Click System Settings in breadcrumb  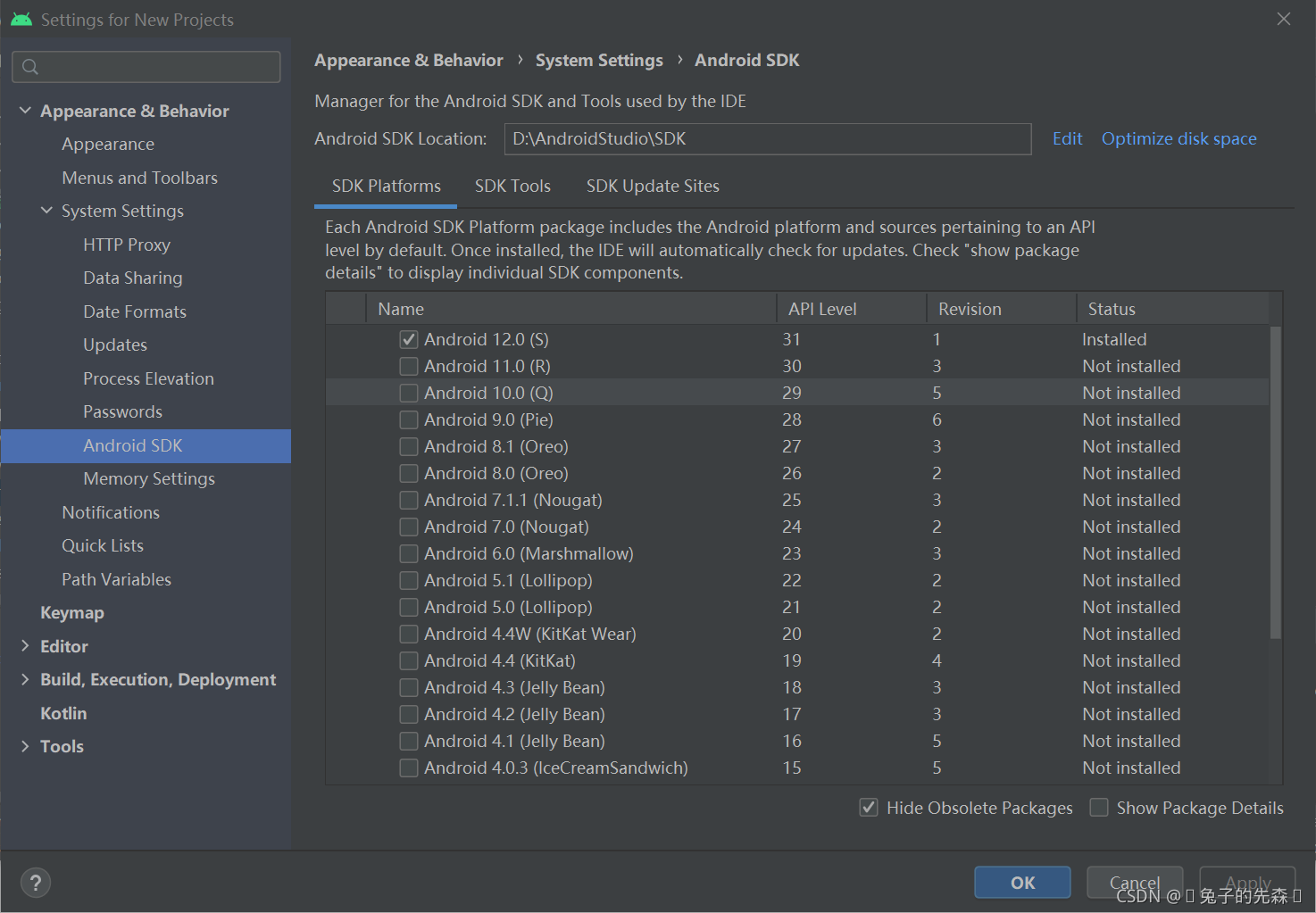(599, 61)
